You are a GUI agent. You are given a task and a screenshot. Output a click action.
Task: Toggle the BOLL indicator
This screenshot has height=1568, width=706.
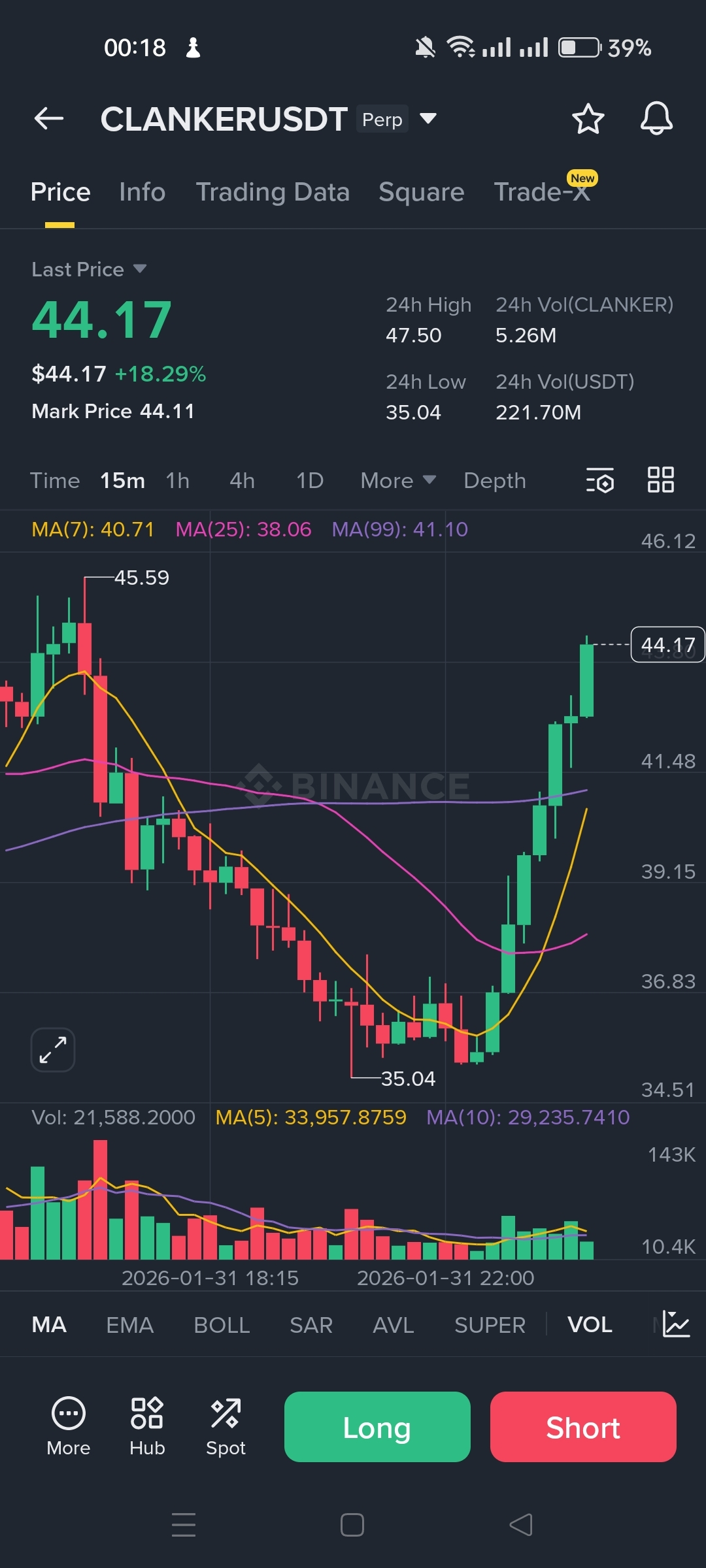[222, 1324]
